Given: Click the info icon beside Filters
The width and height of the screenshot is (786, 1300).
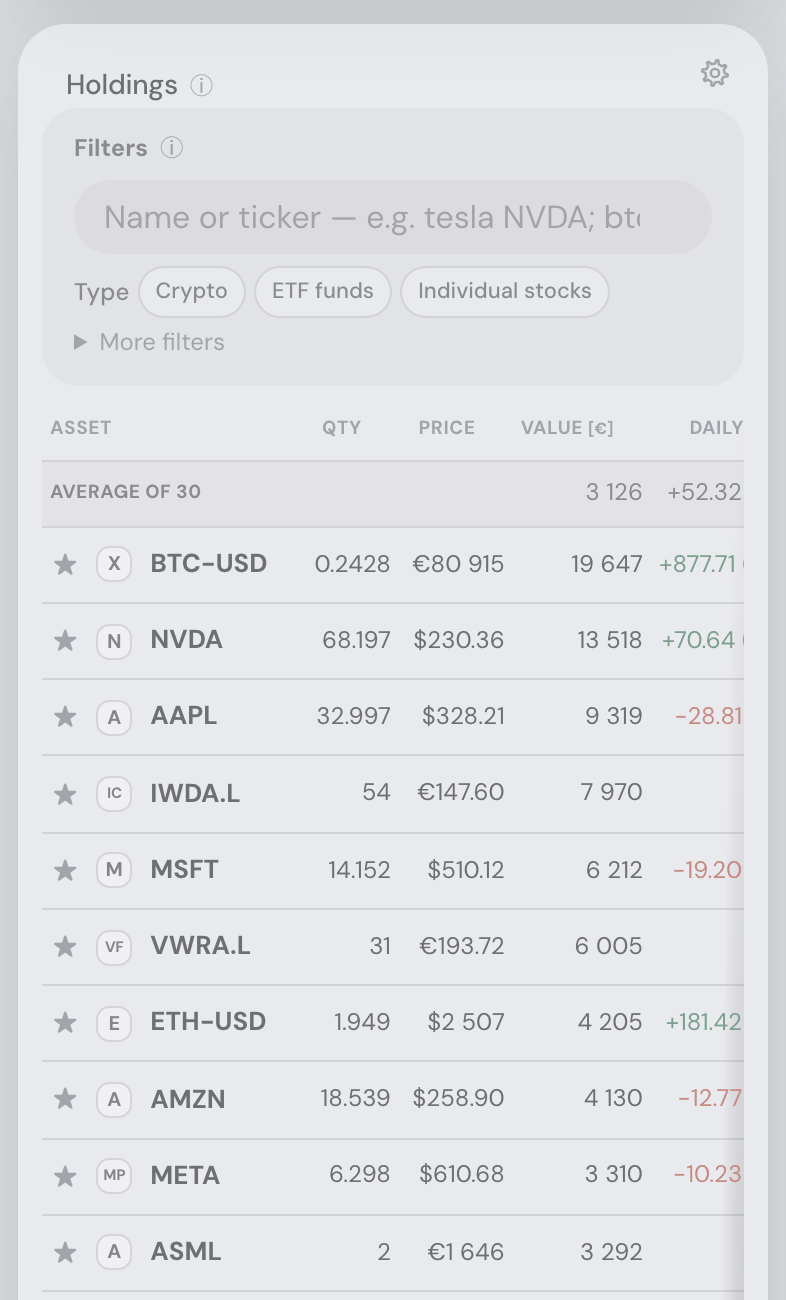Looking at the screenshot, I should pos(172,148).
